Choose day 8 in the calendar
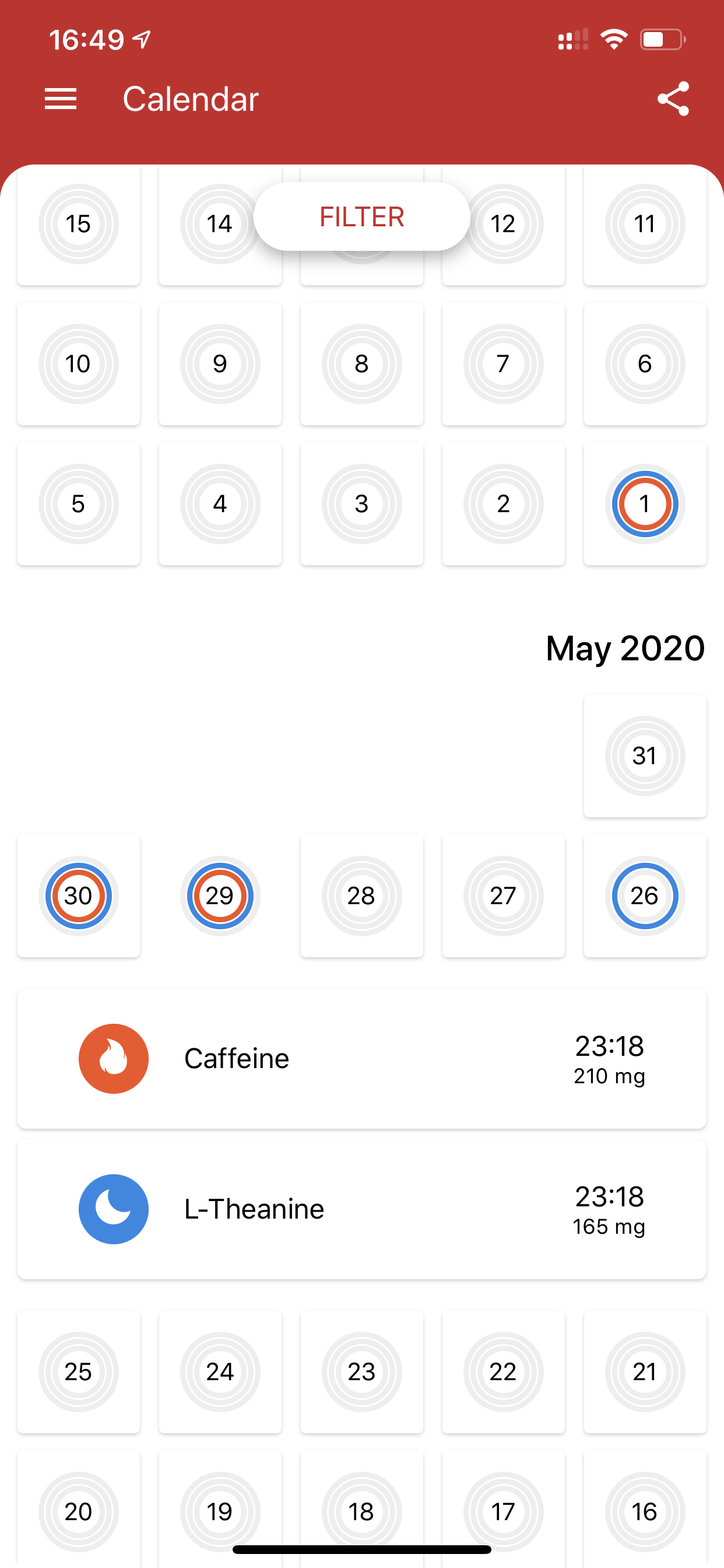 [x=362, y=364]
